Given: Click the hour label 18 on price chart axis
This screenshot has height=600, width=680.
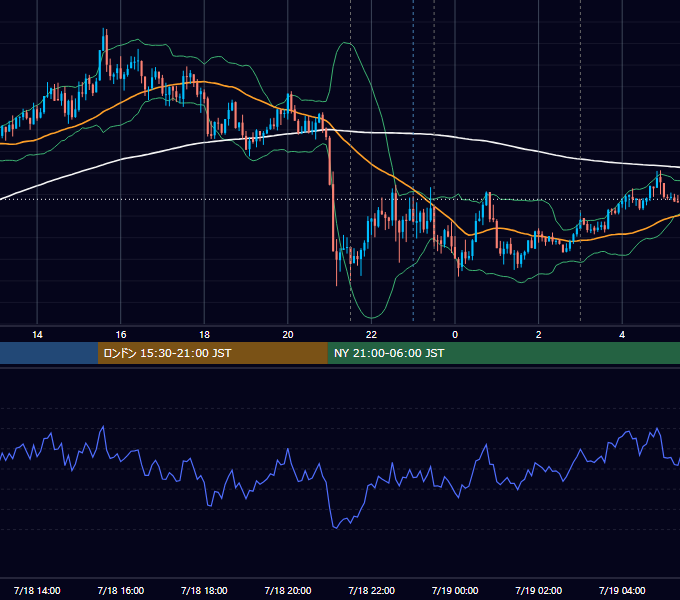Looking at the screenshot, I should 204,335.
